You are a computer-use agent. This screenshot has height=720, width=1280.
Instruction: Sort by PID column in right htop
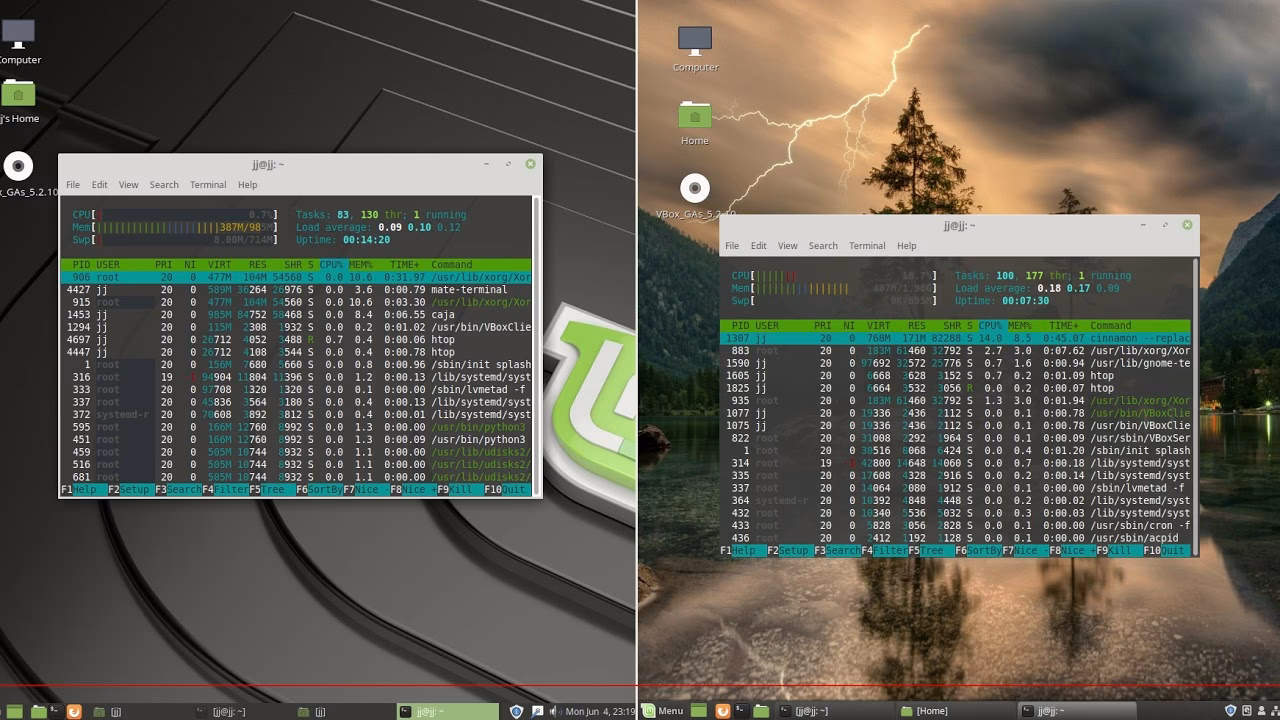tap(740, 326)
